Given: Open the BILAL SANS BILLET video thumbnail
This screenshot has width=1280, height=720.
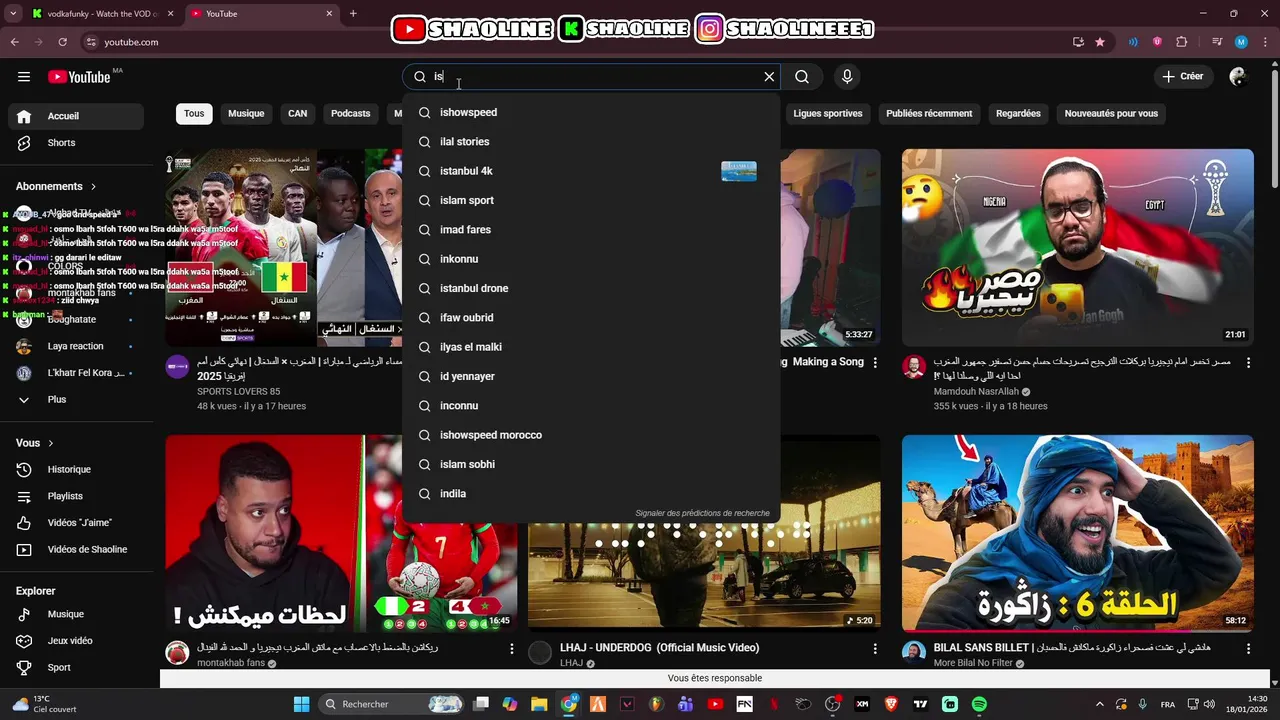Looking at the screenshot, I should point(1078,533).
